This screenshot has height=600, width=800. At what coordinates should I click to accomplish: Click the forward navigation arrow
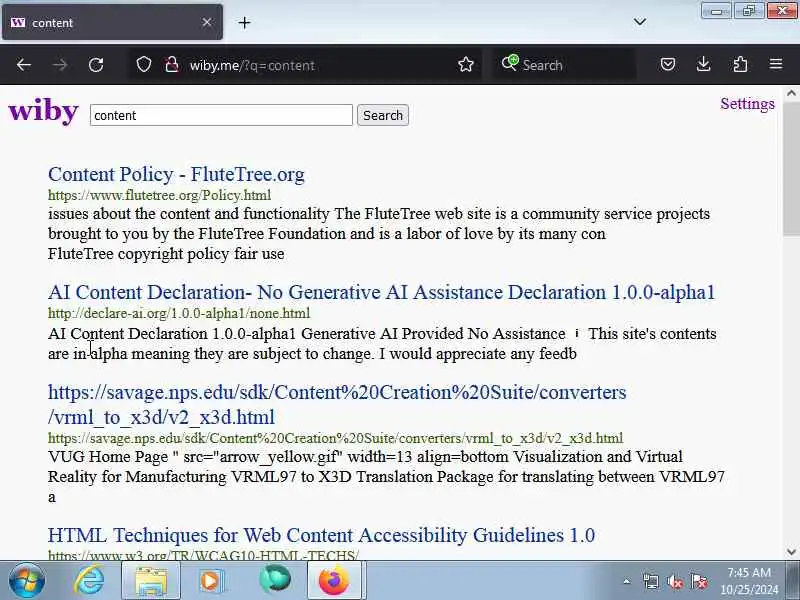(x=60, y=65)
